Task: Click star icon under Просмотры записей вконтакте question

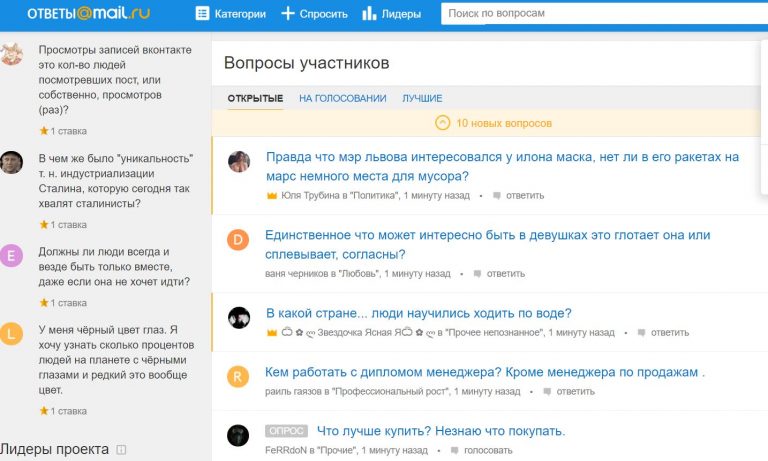Action: pyautogui.click(x=44, y=130)
